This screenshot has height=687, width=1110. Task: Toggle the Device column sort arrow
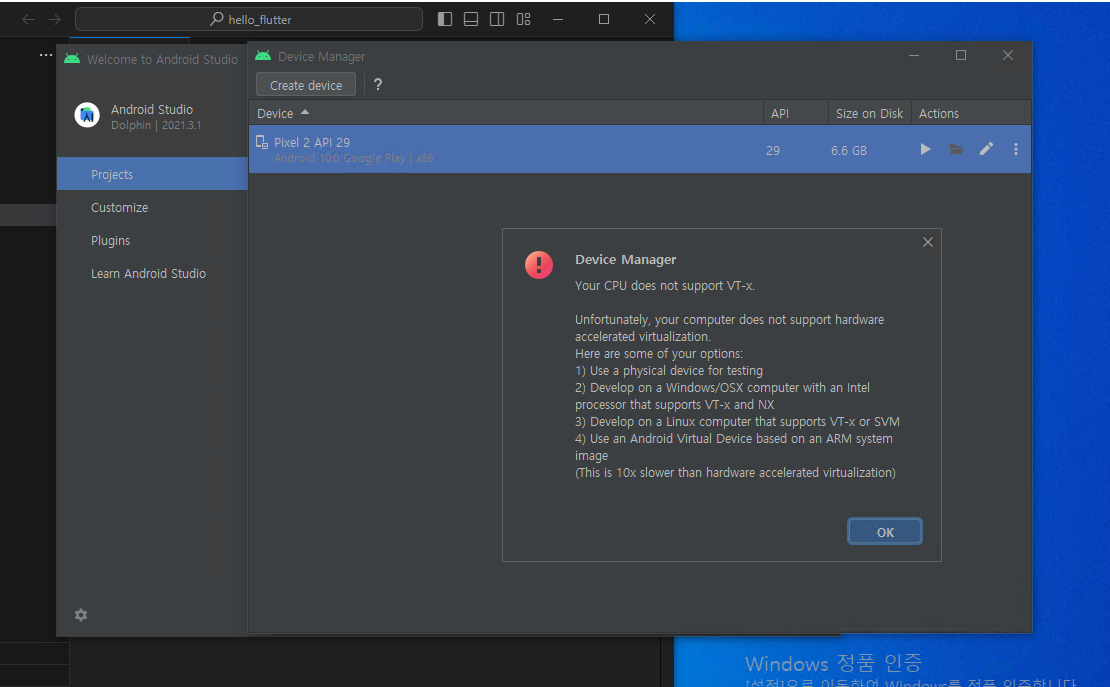pyautogui.click(x=305, y=113)
